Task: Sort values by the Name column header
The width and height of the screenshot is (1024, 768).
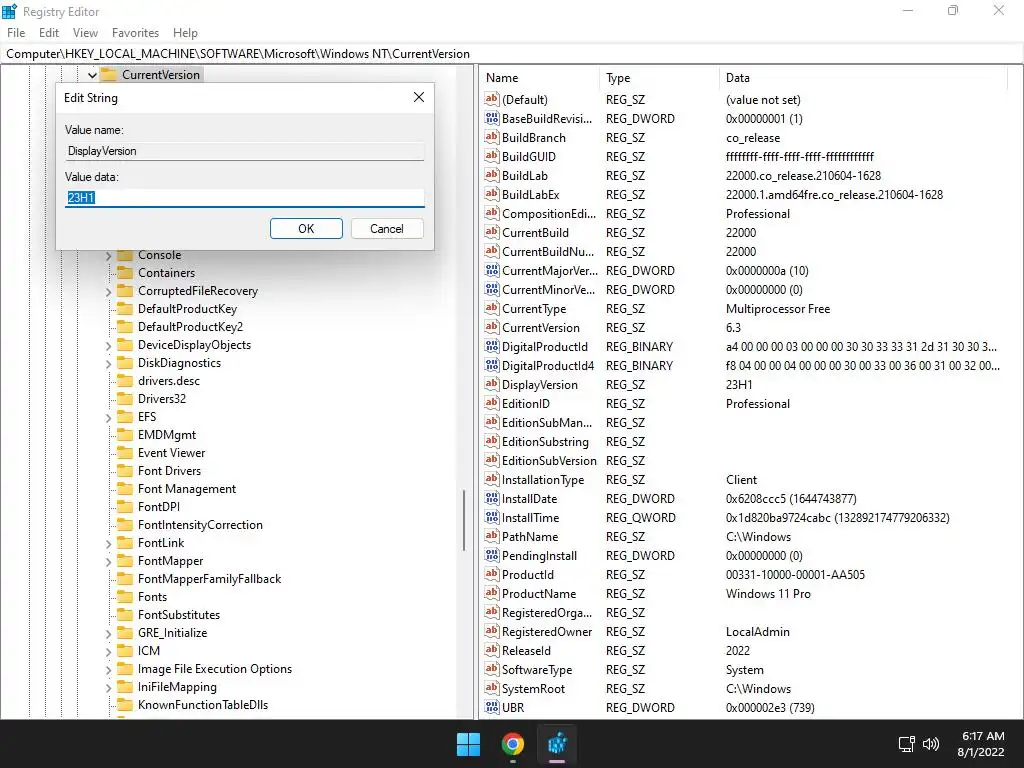Action: pos(540,78)
